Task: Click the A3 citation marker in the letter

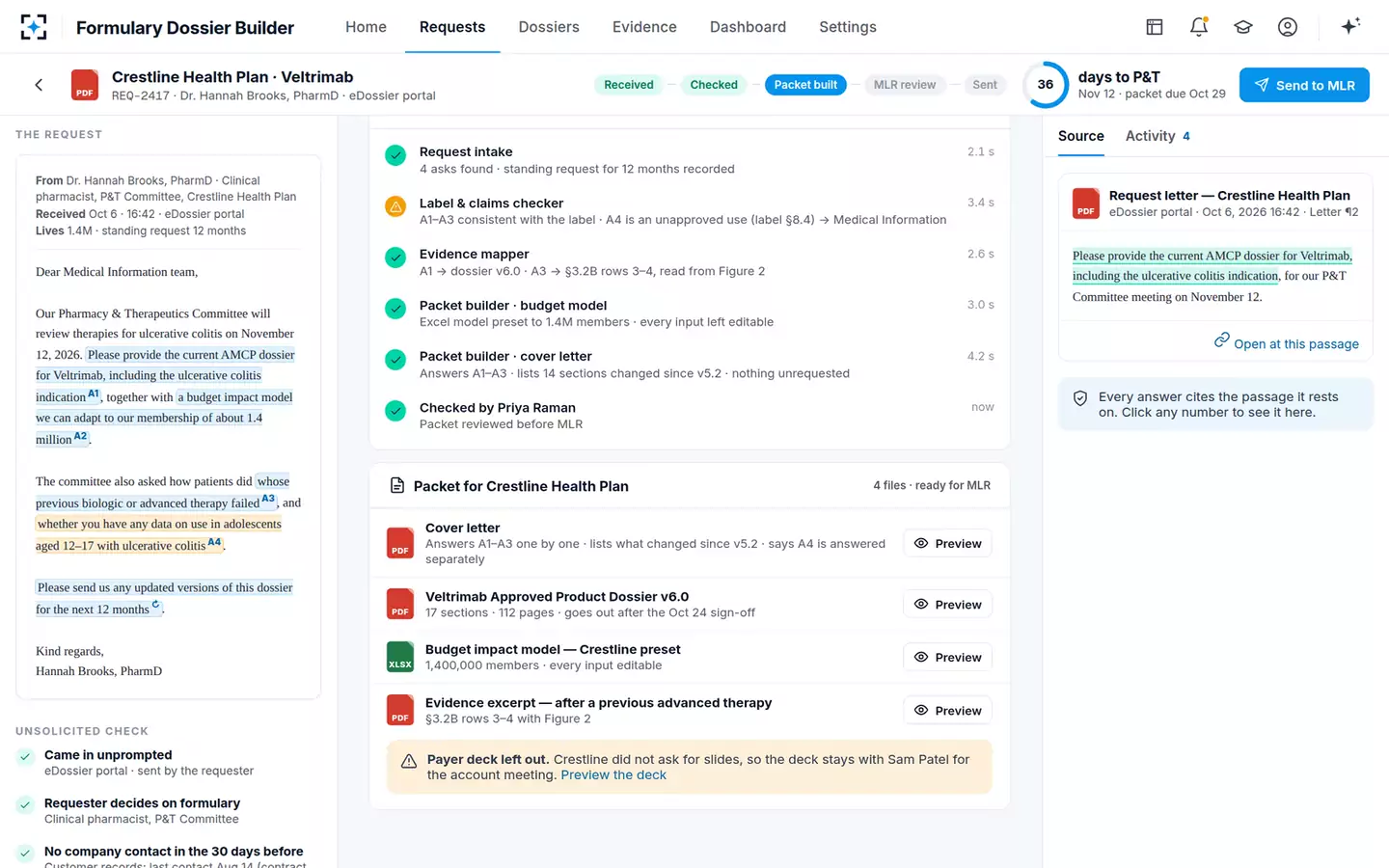Action: (x=268, y=499)
